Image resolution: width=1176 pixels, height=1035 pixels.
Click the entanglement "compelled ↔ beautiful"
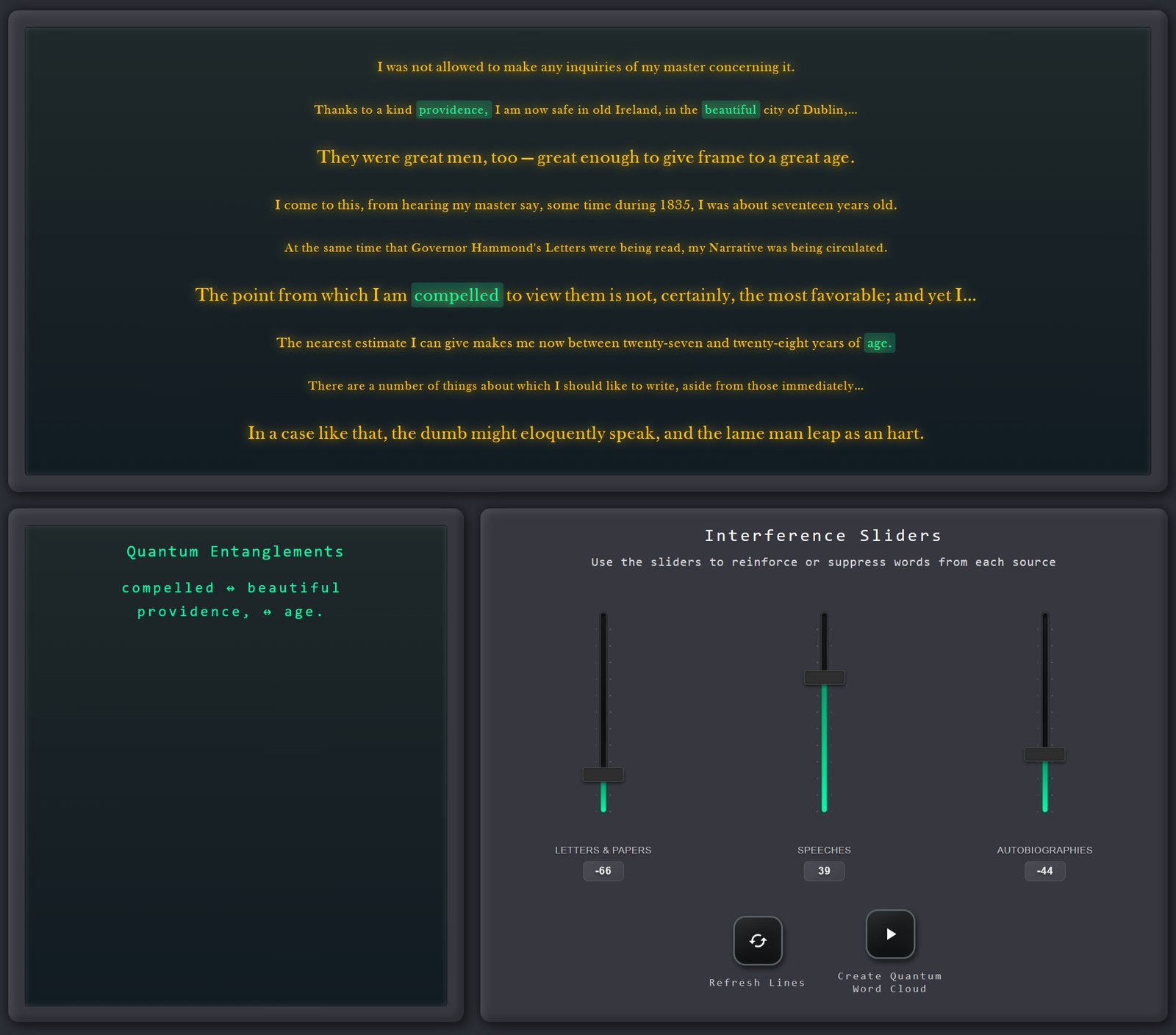tap(232, 588)
